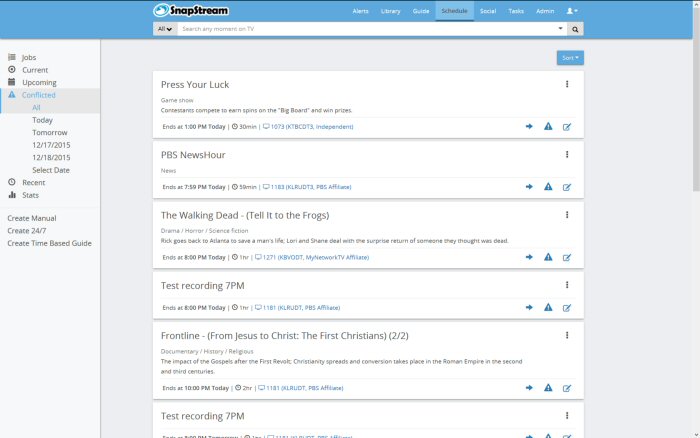Edit the PBS NewsHour recording
700x438 pixels.
[567, 187]
